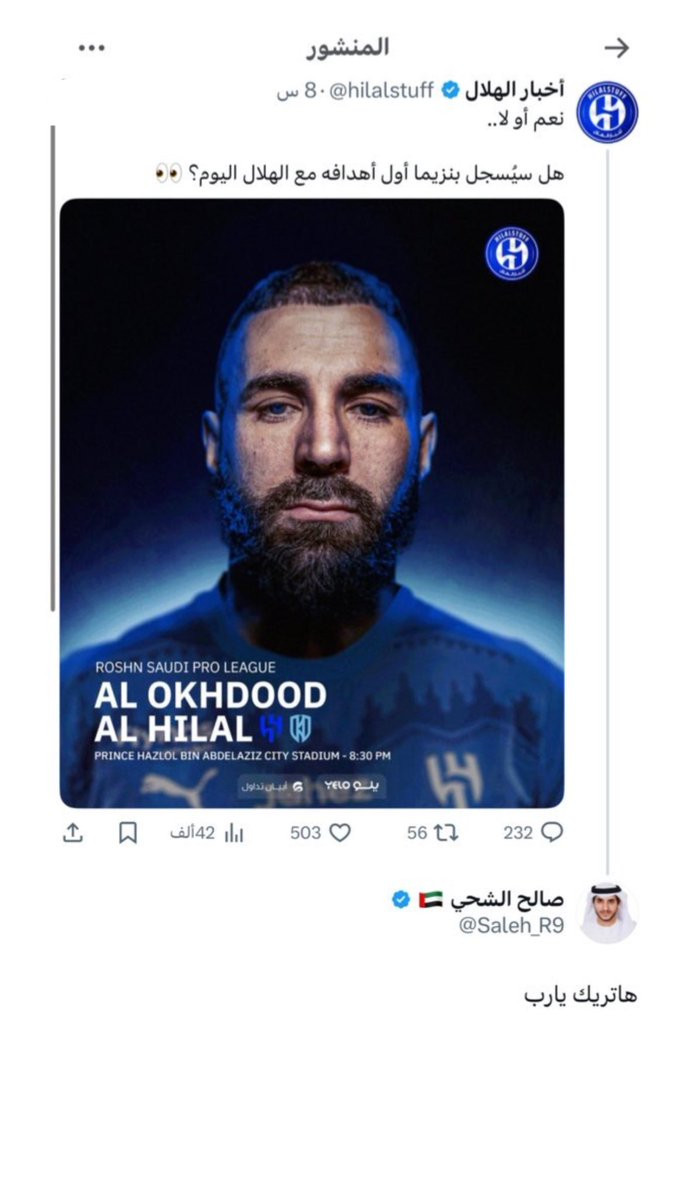Open the three-dots more options menu
This screenshot has height=1200, width=697.
[92, 47]
